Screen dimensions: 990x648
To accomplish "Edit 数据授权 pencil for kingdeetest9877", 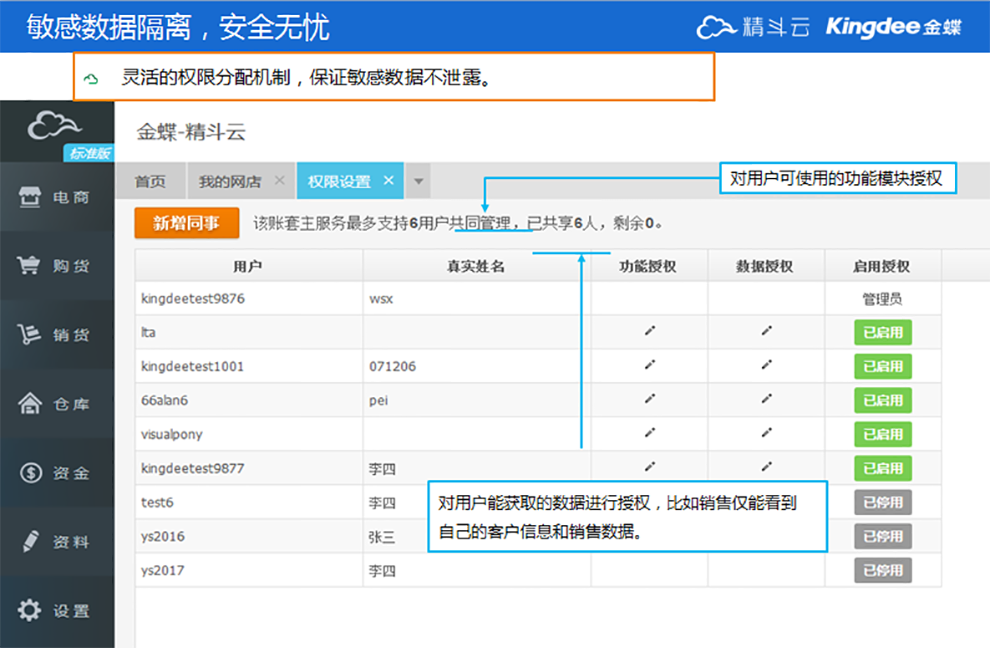I will [x=766, y=467].
